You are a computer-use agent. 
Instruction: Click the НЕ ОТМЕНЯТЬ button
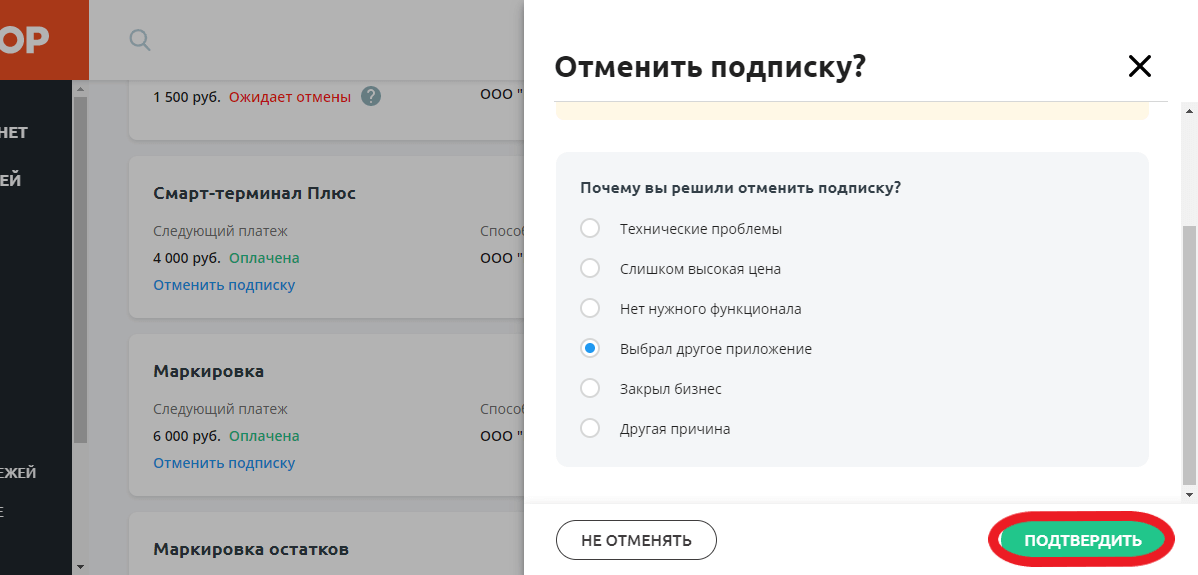pos(636,541)
